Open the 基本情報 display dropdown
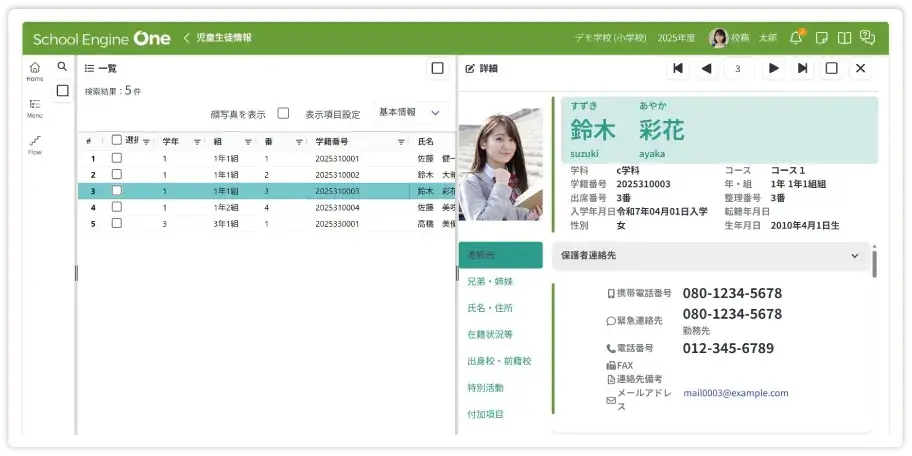Screen dimensions: 912x456 click(409, 112)
